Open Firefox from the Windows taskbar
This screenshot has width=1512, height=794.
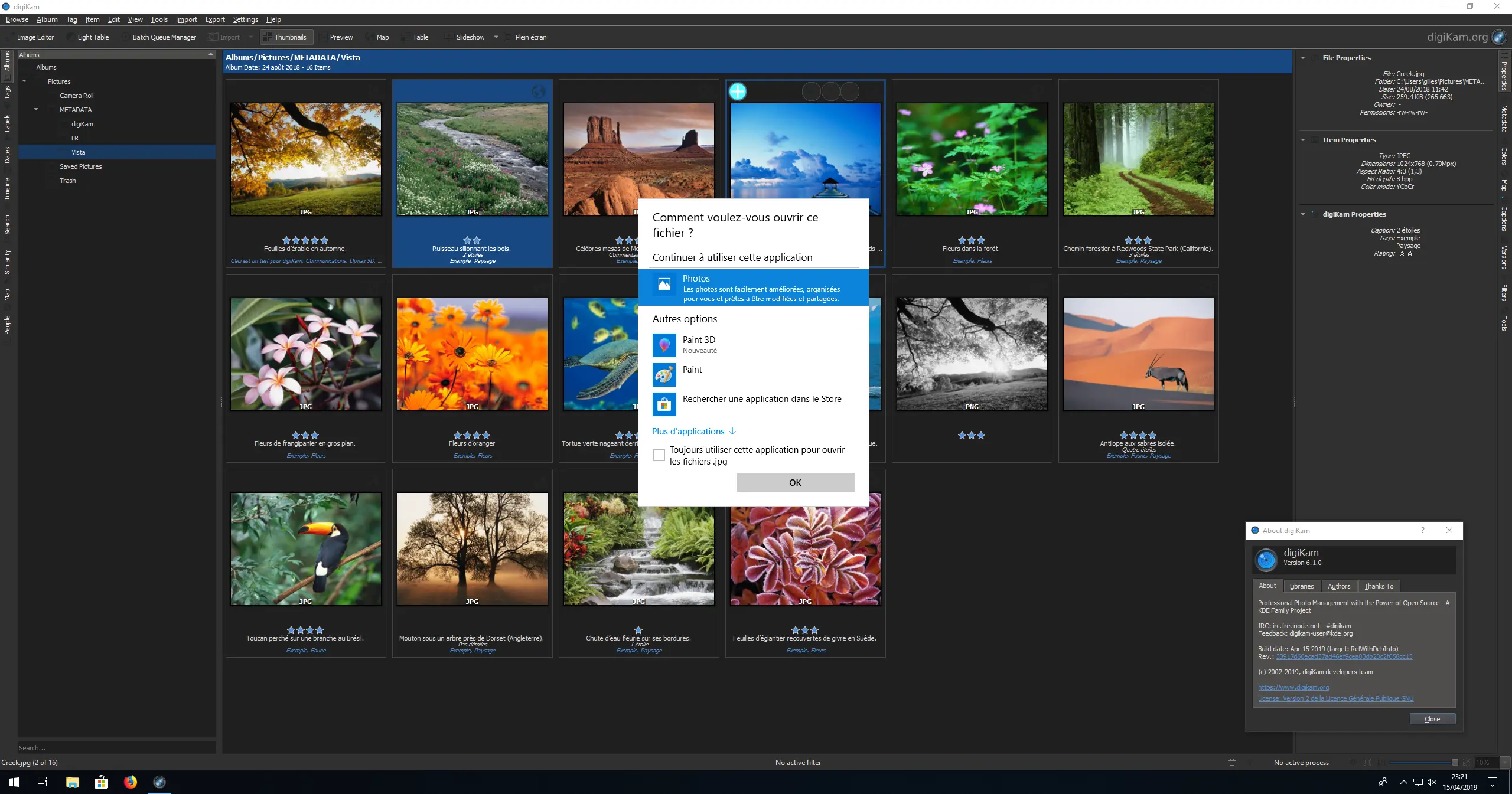130,782
